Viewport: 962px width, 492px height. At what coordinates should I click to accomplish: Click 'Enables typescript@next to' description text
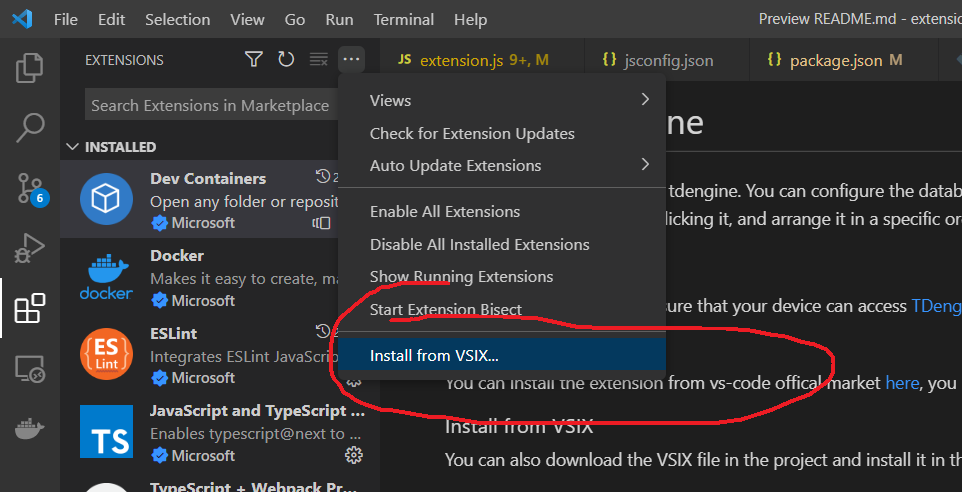coord(256,434)
